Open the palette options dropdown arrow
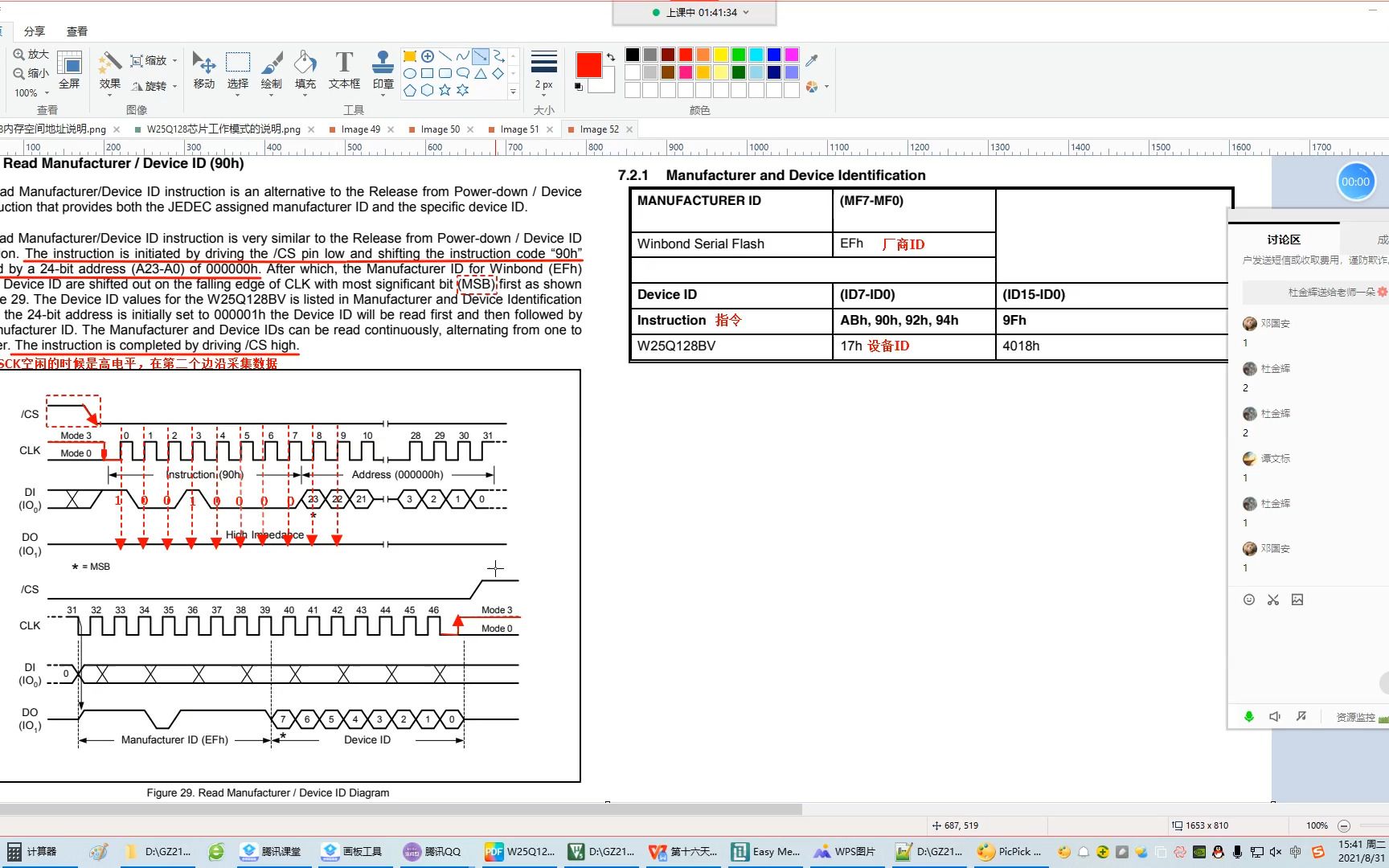 826,86
